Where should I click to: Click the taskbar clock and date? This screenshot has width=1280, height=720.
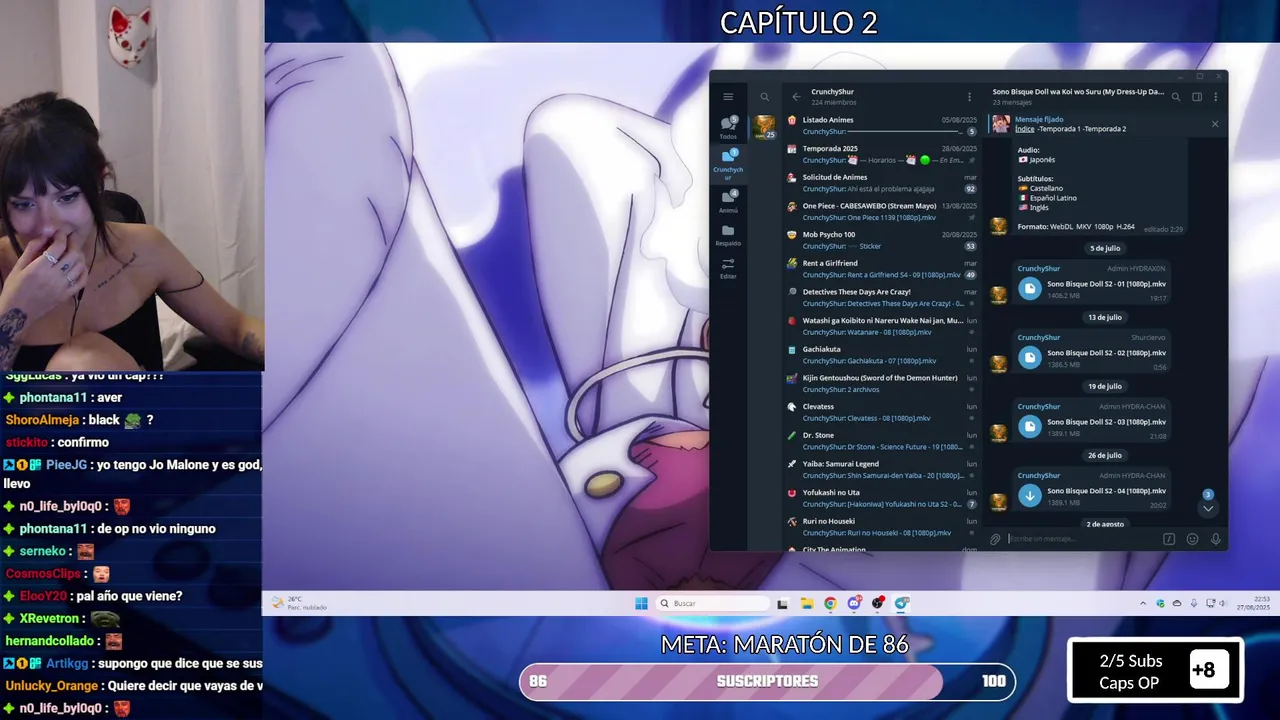pos(1253,603)
